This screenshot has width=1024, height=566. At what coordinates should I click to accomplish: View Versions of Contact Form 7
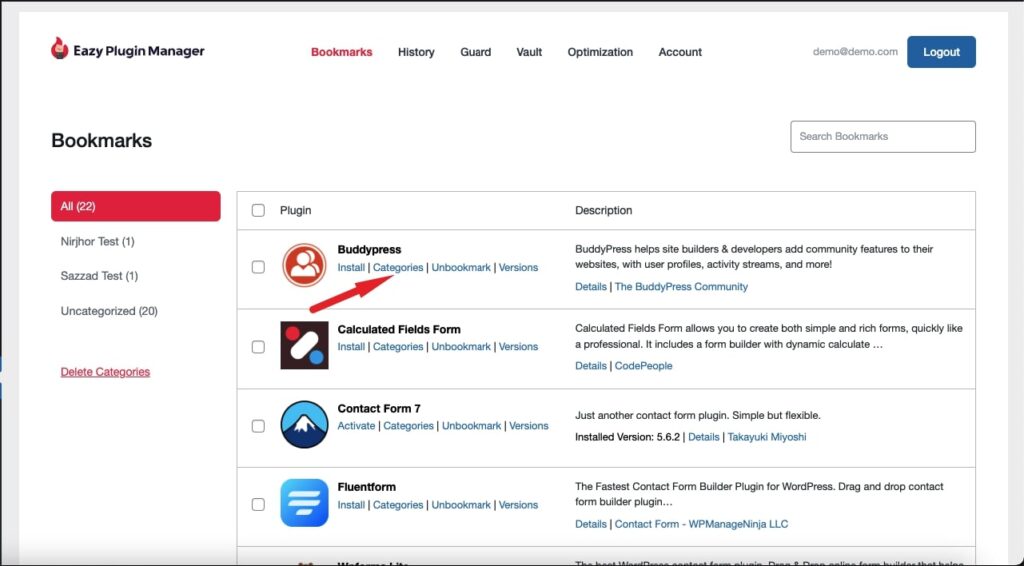point(528,426)
